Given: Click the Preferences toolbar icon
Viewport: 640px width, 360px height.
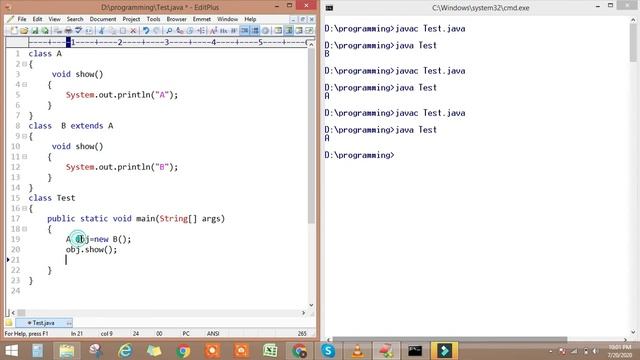Looking at the screenshot, I should coord(265,31).
